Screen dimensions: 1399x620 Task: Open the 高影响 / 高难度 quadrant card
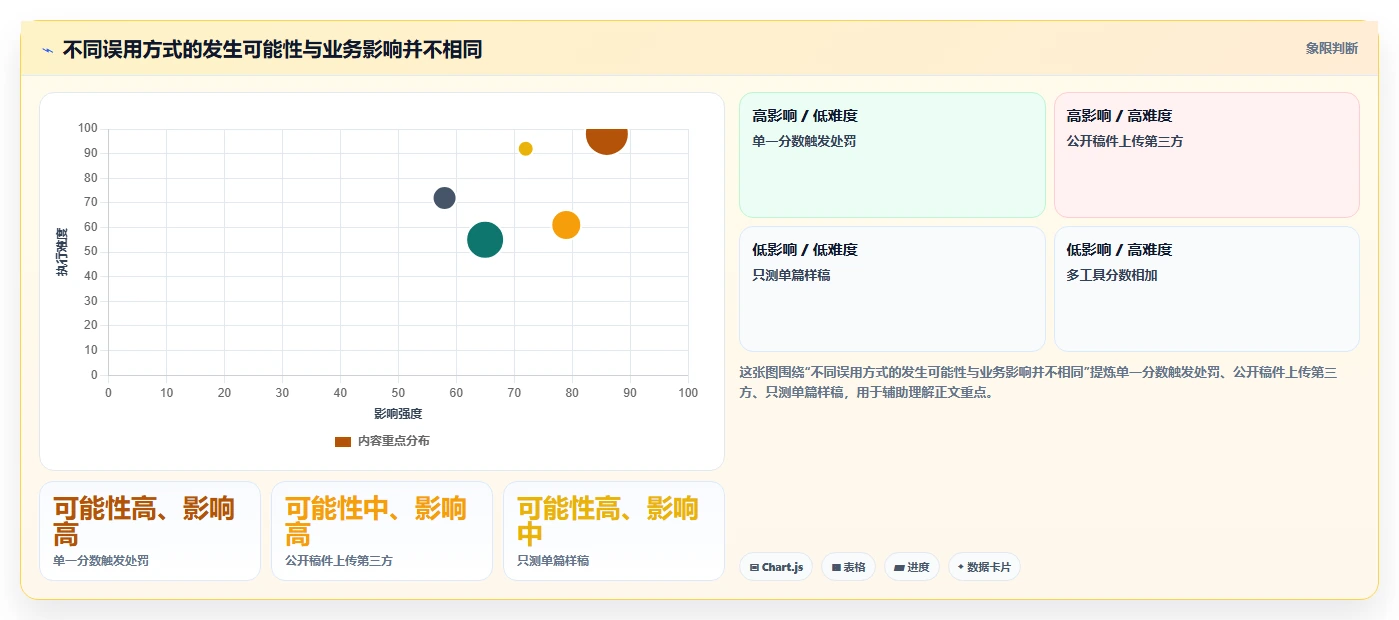1207,155
